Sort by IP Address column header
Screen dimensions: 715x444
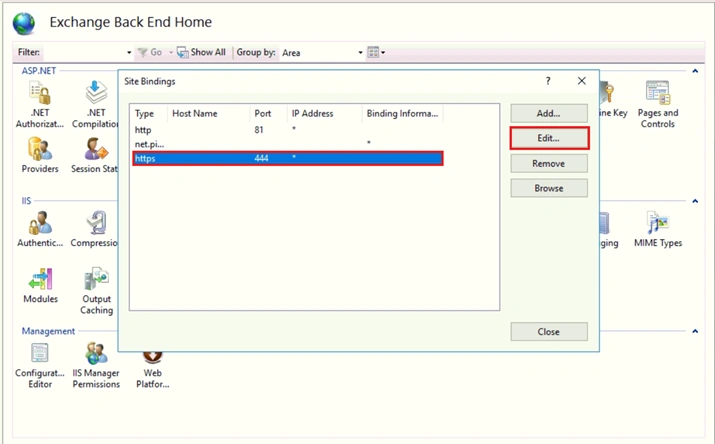(x=324, y=114)
